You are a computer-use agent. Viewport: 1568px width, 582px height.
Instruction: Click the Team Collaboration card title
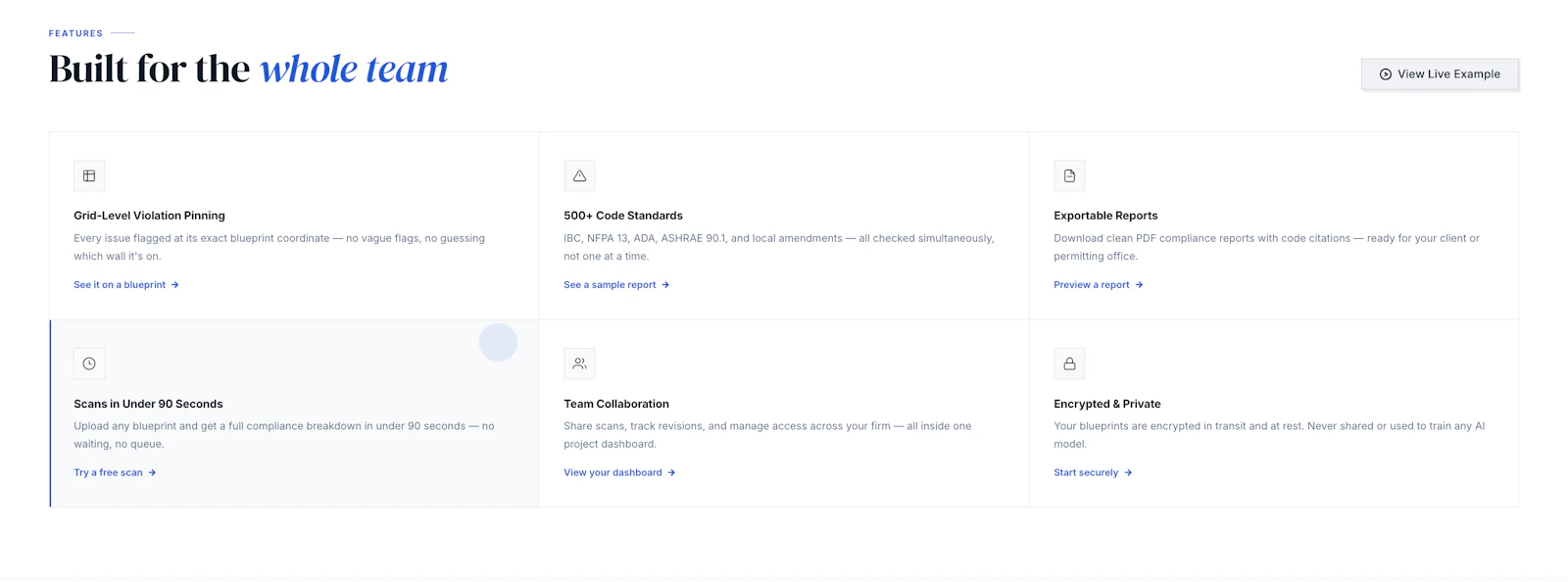pos(616,404)
